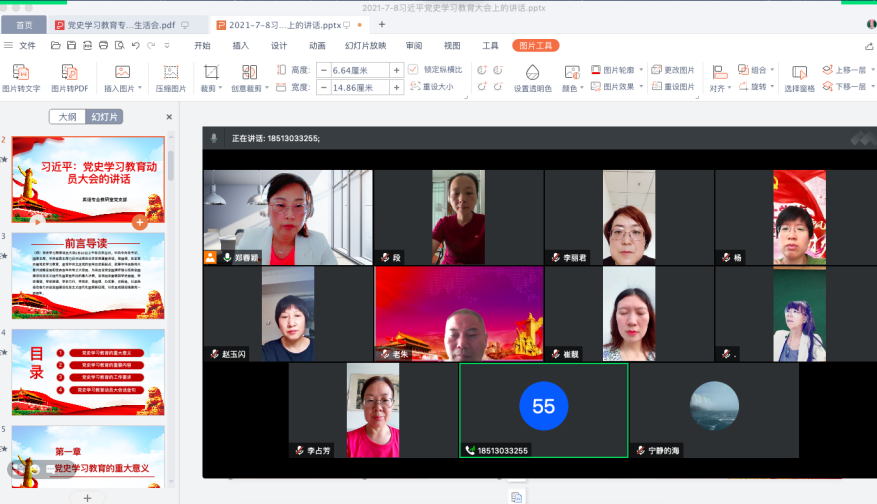This screenshot has width=877, height=504.
Task: Switch slide panel to 大纲 outline view
Action: (67, 117)
